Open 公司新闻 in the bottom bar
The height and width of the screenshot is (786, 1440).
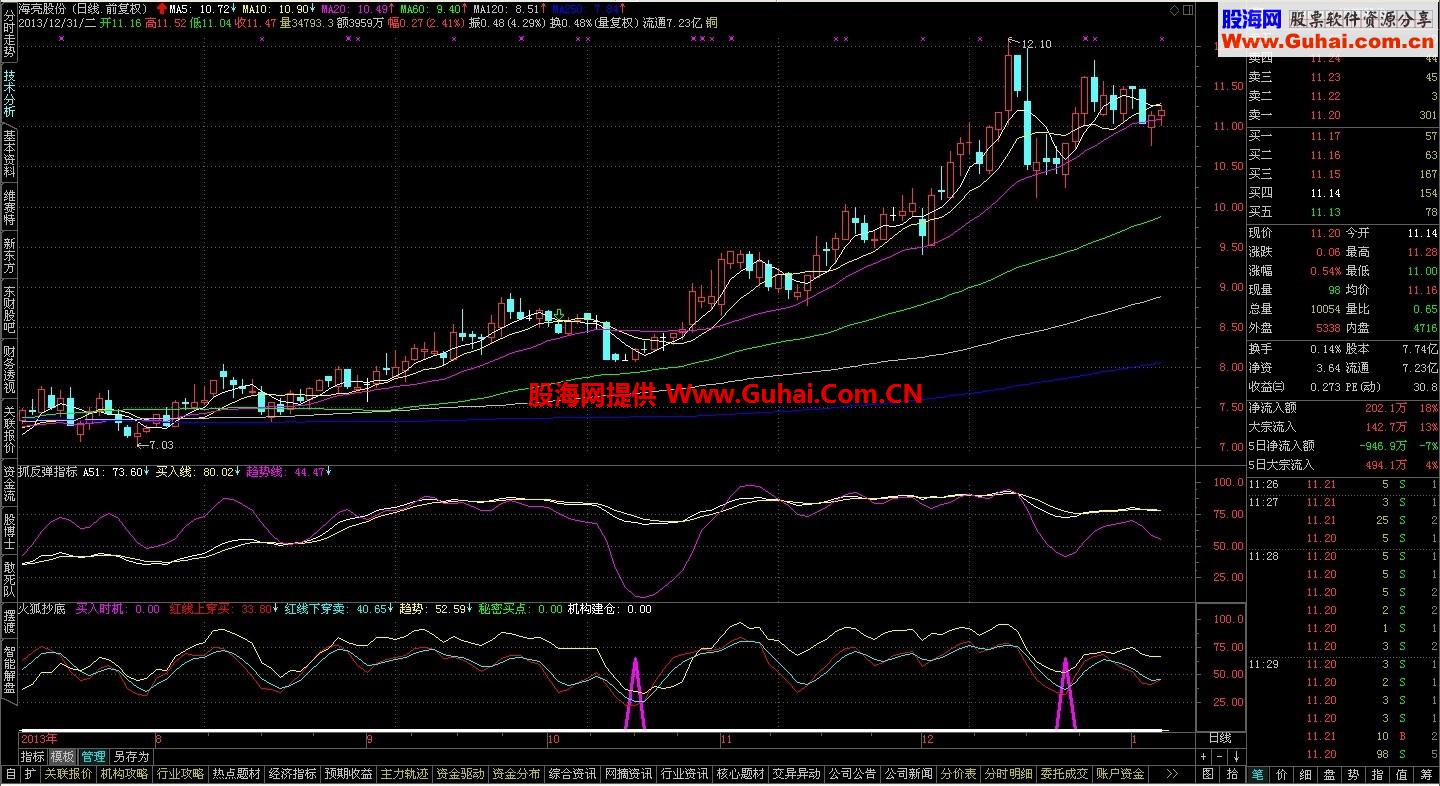tap(908, 774)
